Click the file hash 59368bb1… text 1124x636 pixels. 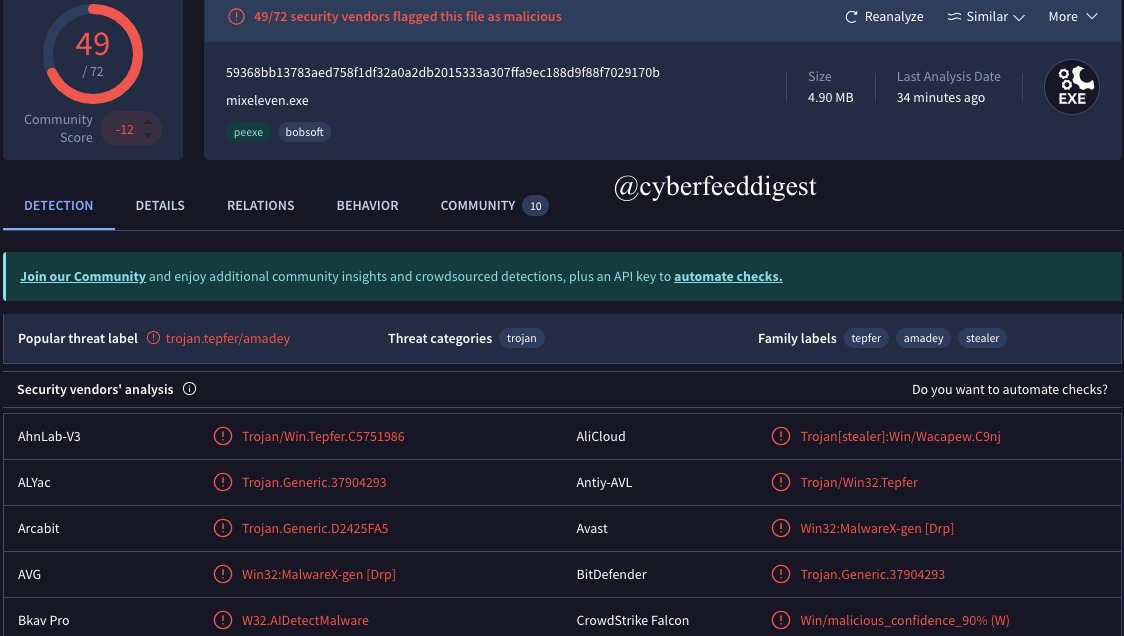pyautogui.click(x=443, y=72)
